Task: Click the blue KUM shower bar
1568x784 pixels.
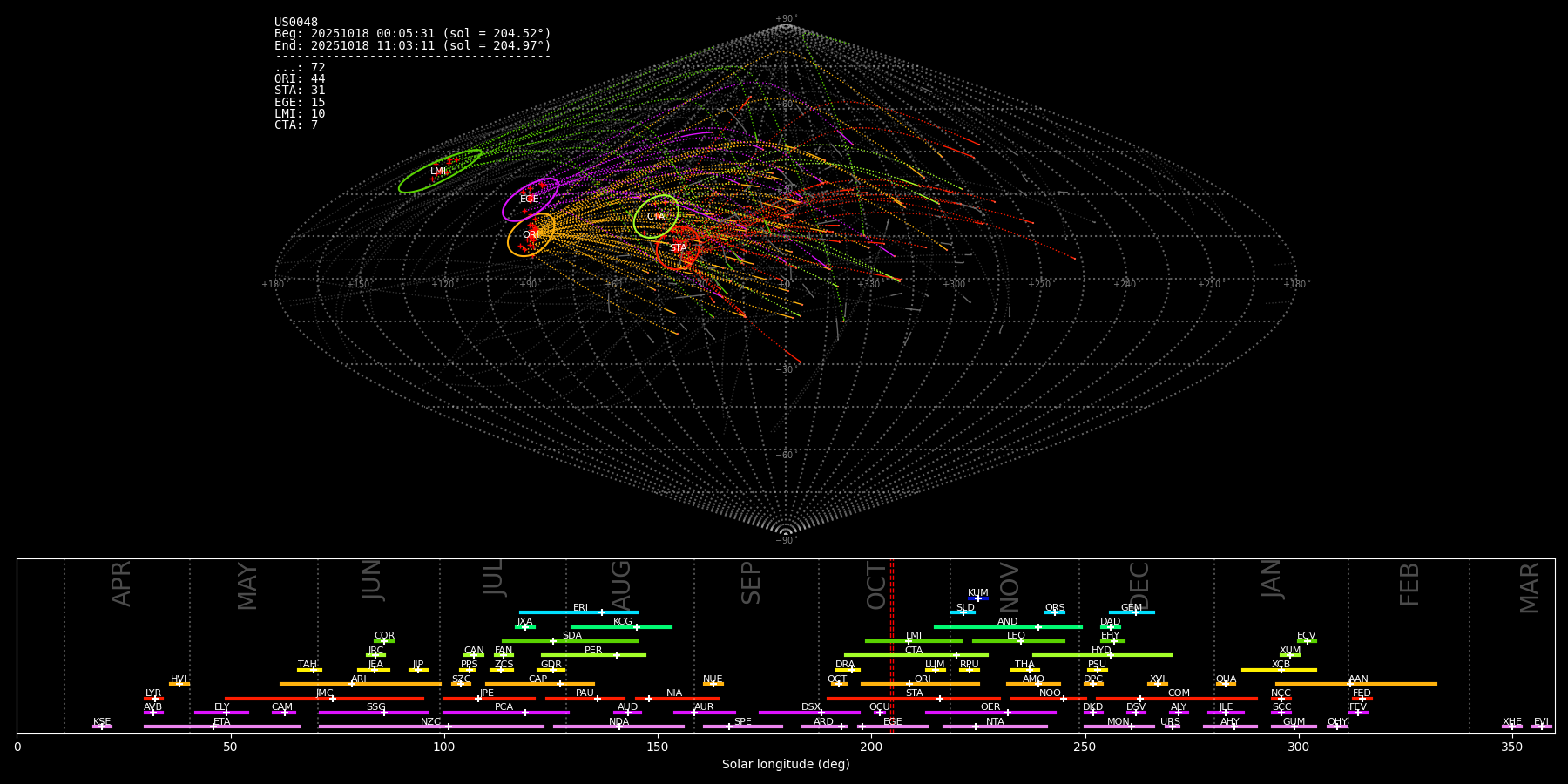Action: [978, 598]
